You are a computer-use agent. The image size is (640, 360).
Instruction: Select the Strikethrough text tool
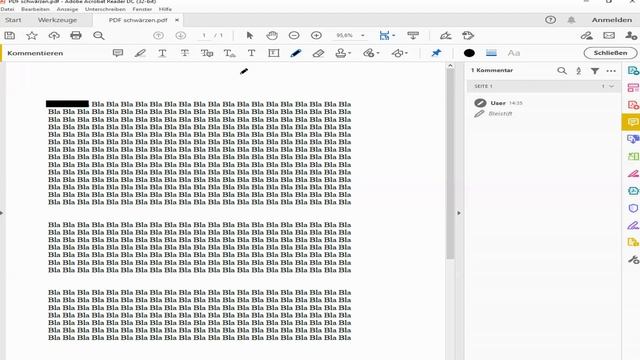184,53
